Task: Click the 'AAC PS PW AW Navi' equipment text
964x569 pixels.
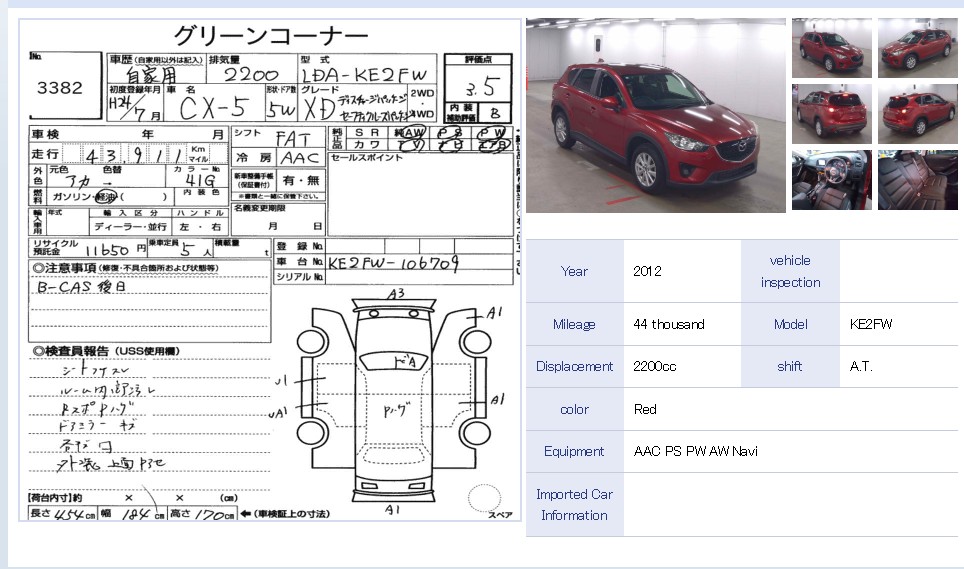Action: (695, 451)
